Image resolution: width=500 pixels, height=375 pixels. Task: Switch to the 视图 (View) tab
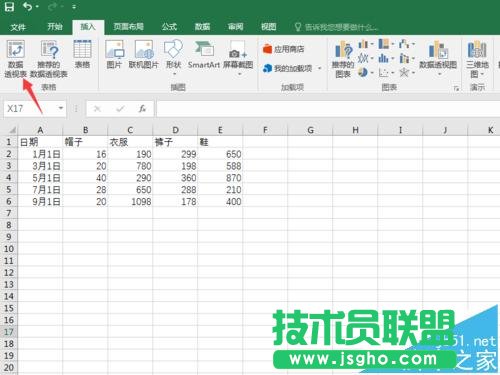tap(268, 27)
